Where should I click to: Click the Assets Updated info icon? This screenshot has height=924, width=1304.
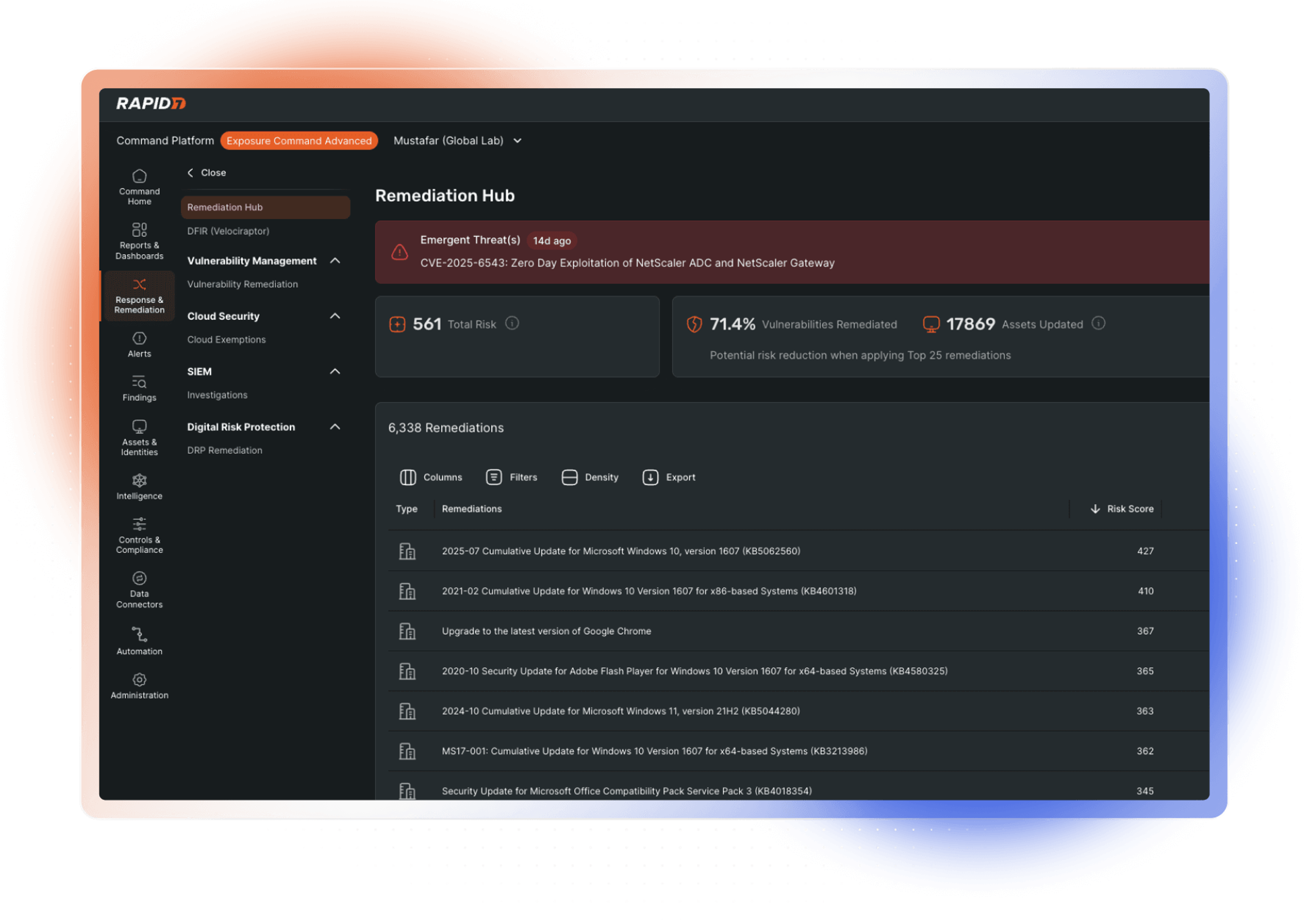(1099, 323)
